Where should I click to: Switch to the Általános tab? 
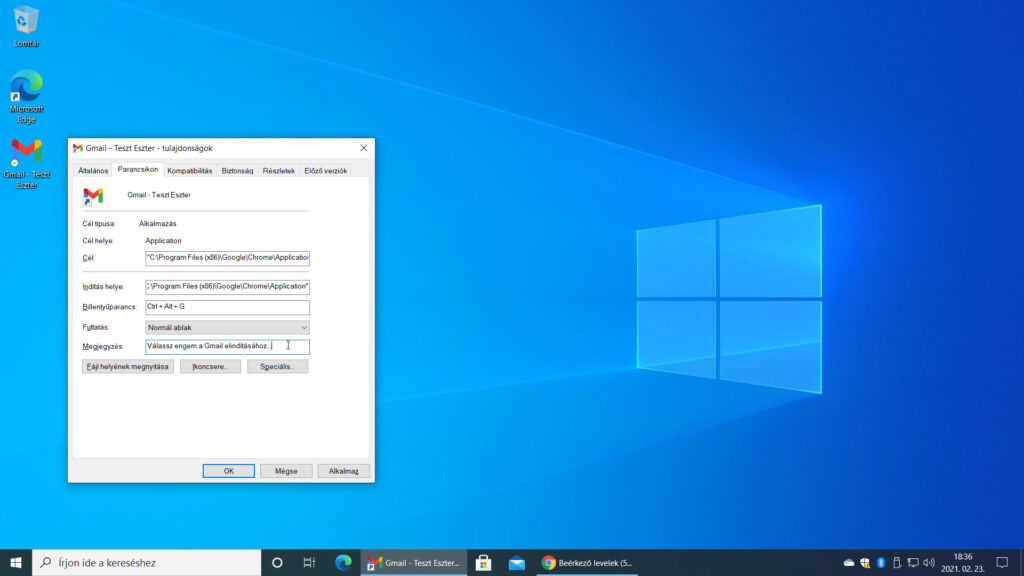tap(93, 170)
